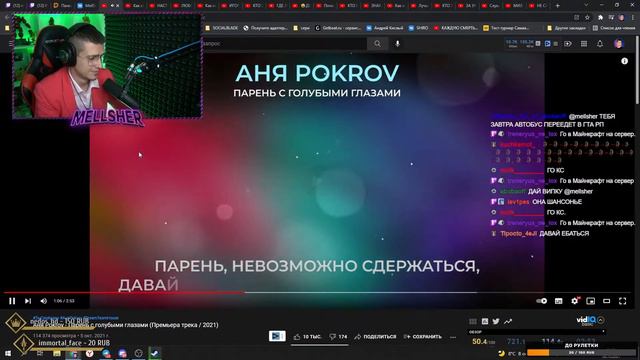The height and width of the screenshot is (360, 640).
Task: Open the Список для чтения panel
Action: coord(613,28)
